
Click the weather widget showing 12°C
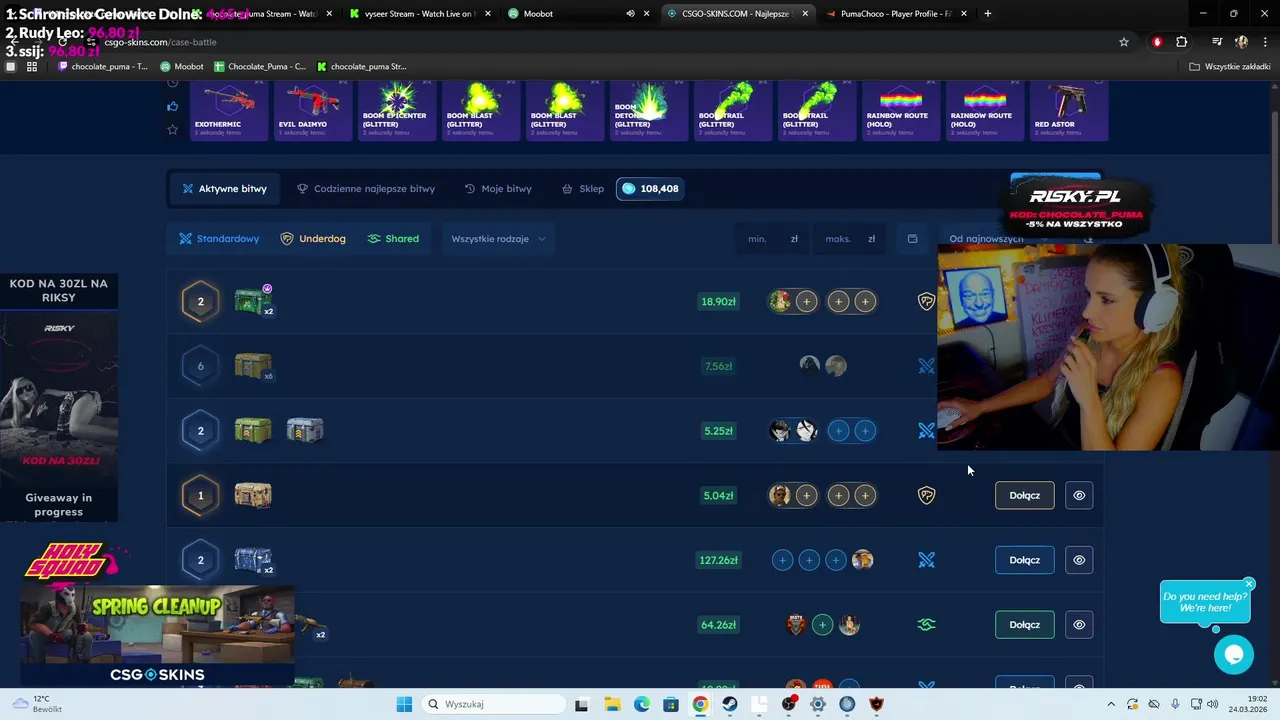36,704
